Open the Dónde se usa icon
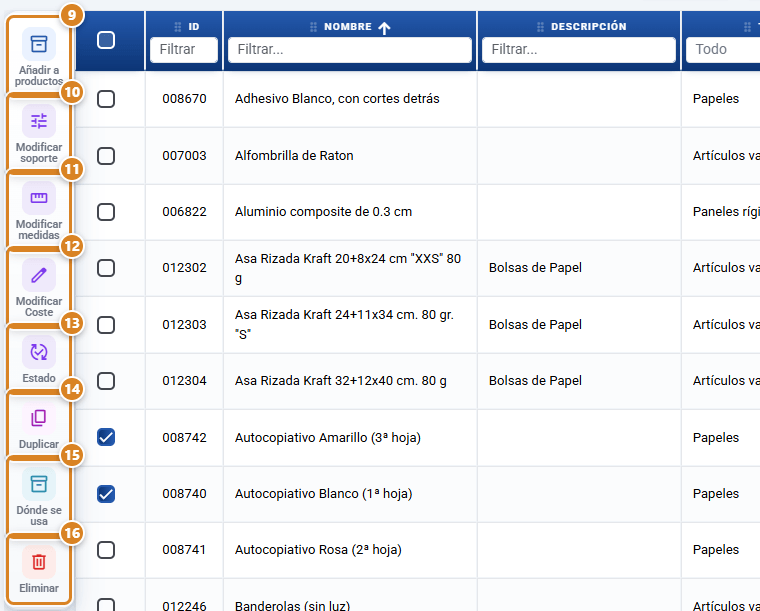 pyautogui.click(x=39, y=484)
